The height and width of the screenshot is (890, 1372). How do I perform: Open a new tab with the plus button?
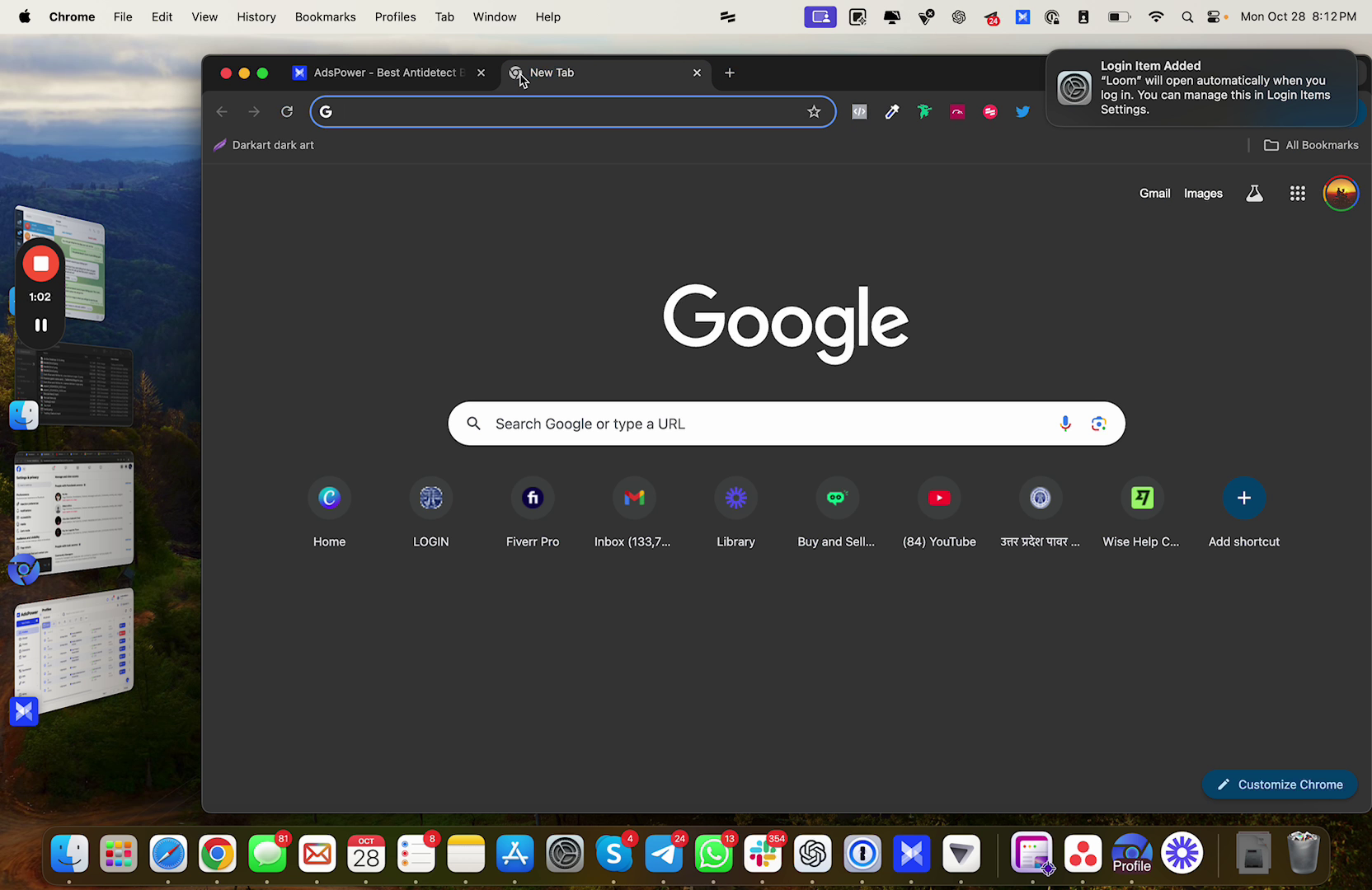730,73
